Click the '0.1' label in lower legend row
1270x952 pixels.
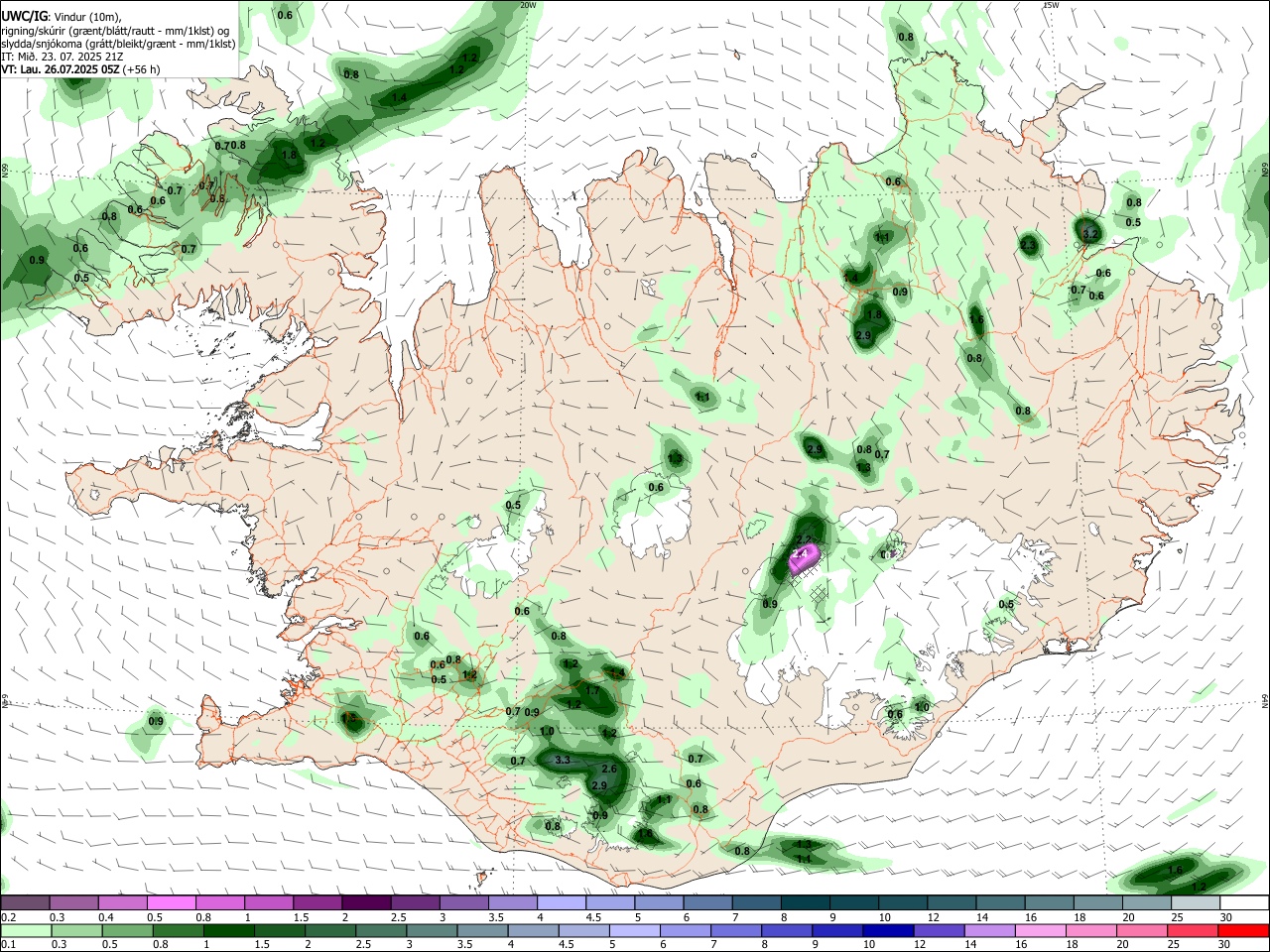click(x=7, y=944)
